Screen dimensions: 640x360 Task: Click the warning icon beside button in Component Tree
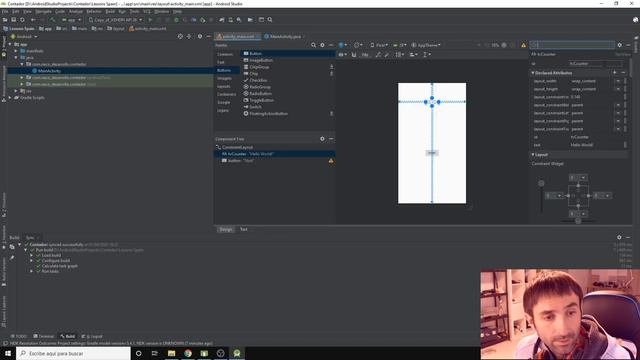331,161
